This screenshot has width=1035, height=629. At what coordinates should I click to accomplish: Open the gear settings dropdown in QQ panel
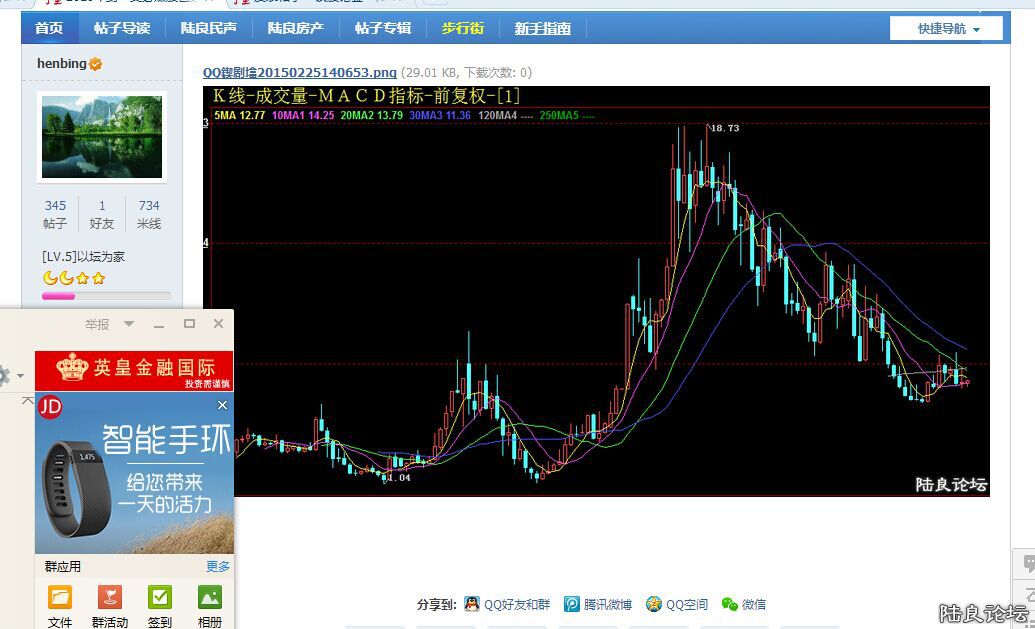(x=8, y=376)
